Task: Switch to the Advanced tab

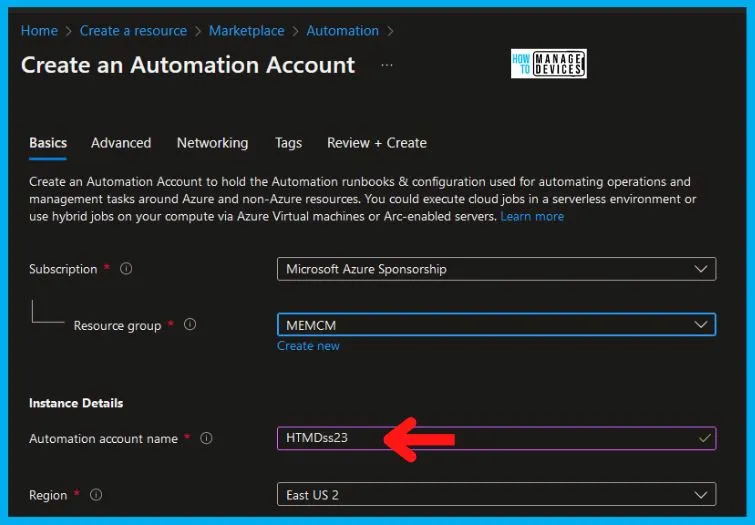Action: 121,143
